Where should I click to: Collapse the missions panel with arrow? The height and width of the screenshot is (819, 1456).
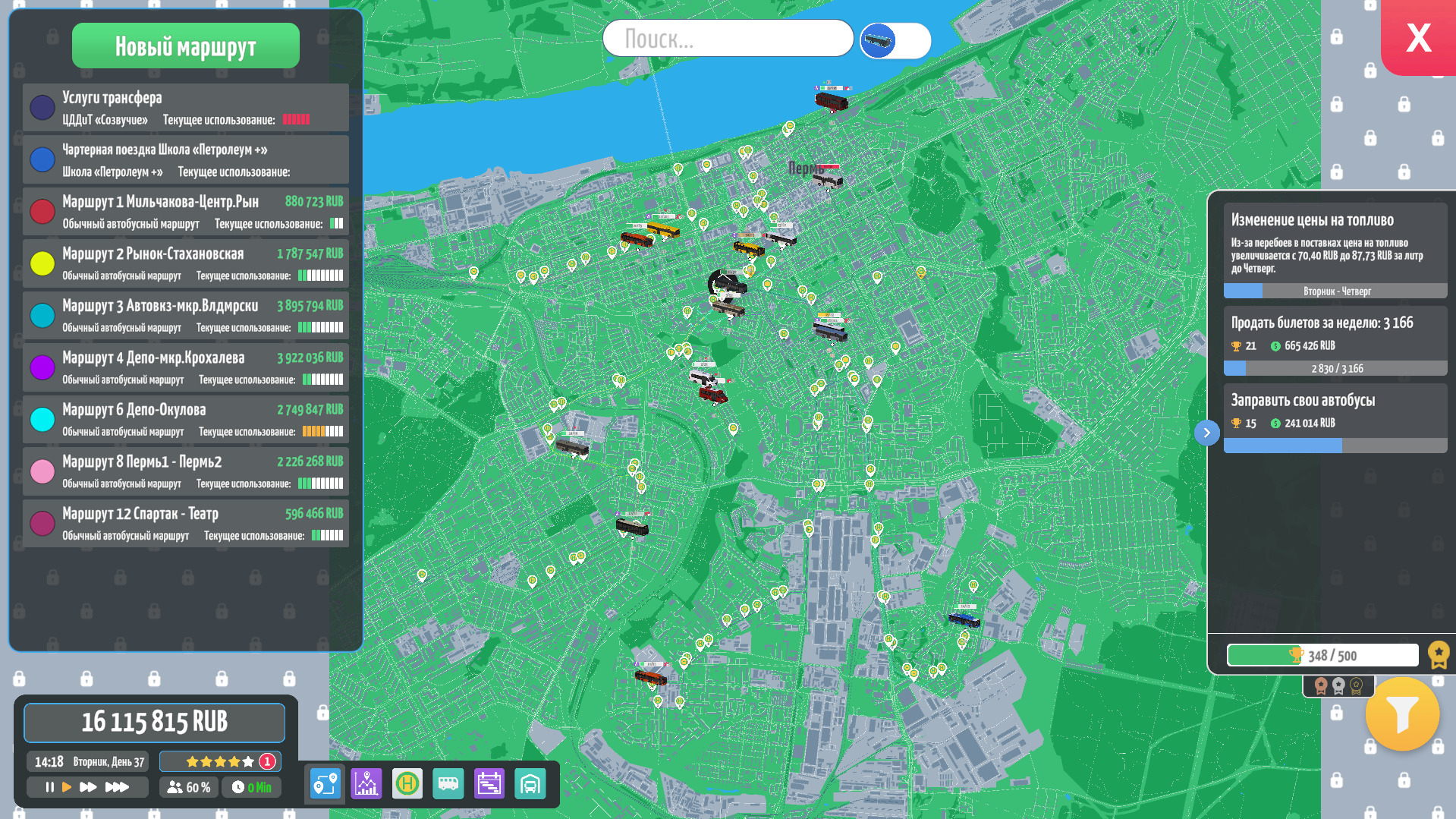point(1206,433)
